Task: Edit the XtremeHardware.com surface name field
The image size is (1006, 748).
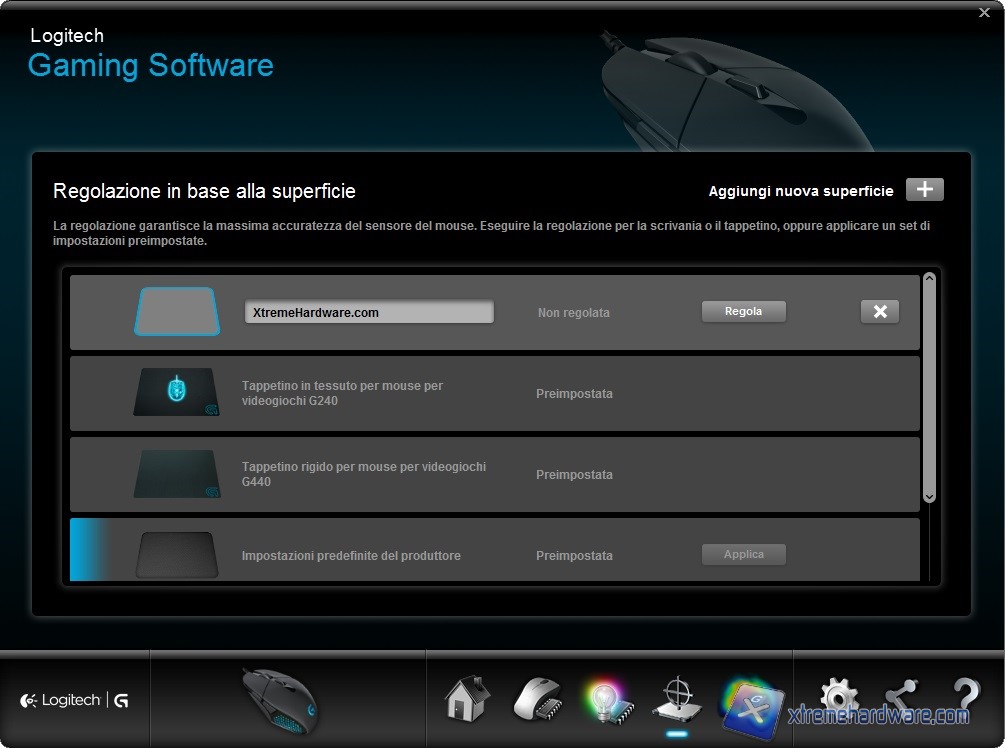Action: coord(369,312)
